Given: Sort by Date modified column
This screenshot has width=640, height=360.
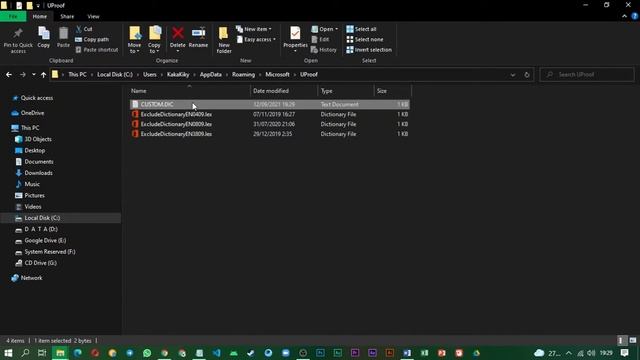Looking at the screenshot, I should click(x=284, y=91).
